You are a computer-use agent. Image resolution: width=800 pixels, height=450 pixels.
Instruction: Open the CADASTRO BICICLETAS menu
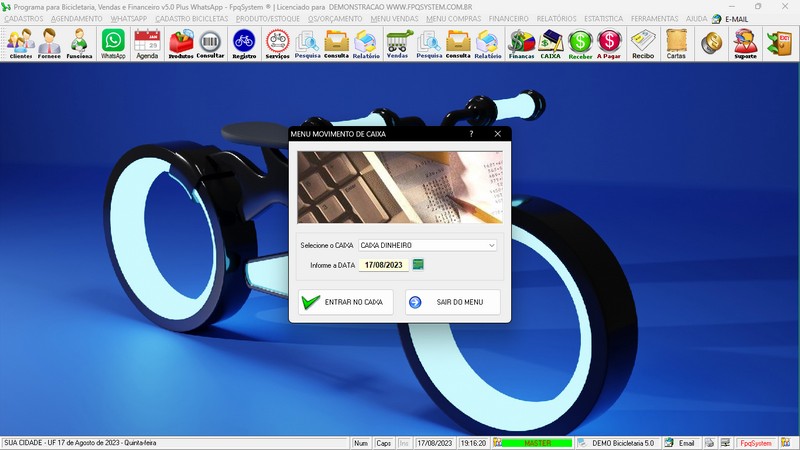click(192, 19)
